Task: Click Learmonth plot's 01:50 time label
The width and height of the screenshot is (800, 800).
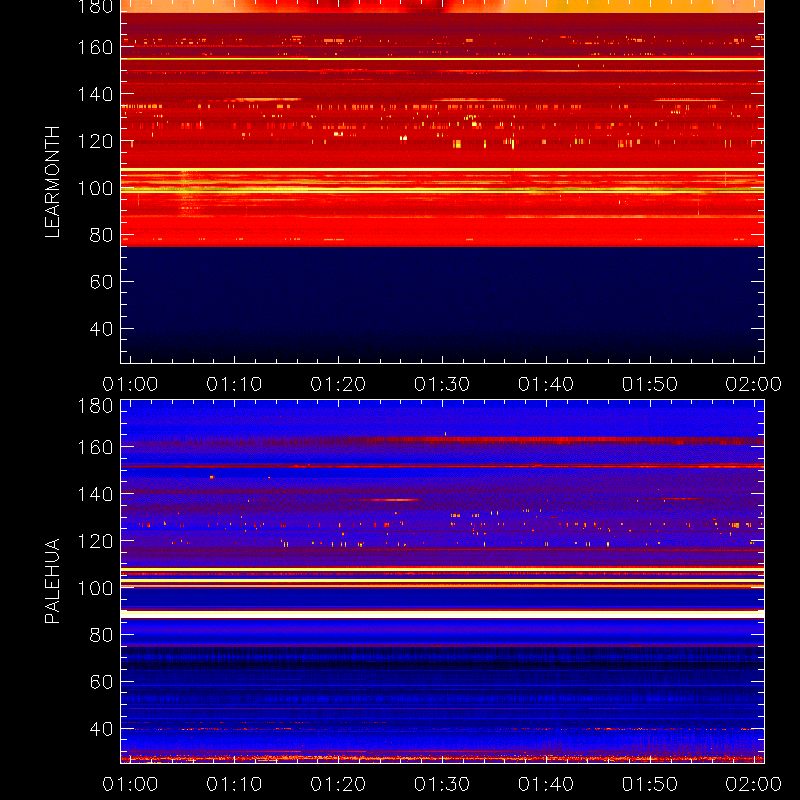Action: coord(650,384)
